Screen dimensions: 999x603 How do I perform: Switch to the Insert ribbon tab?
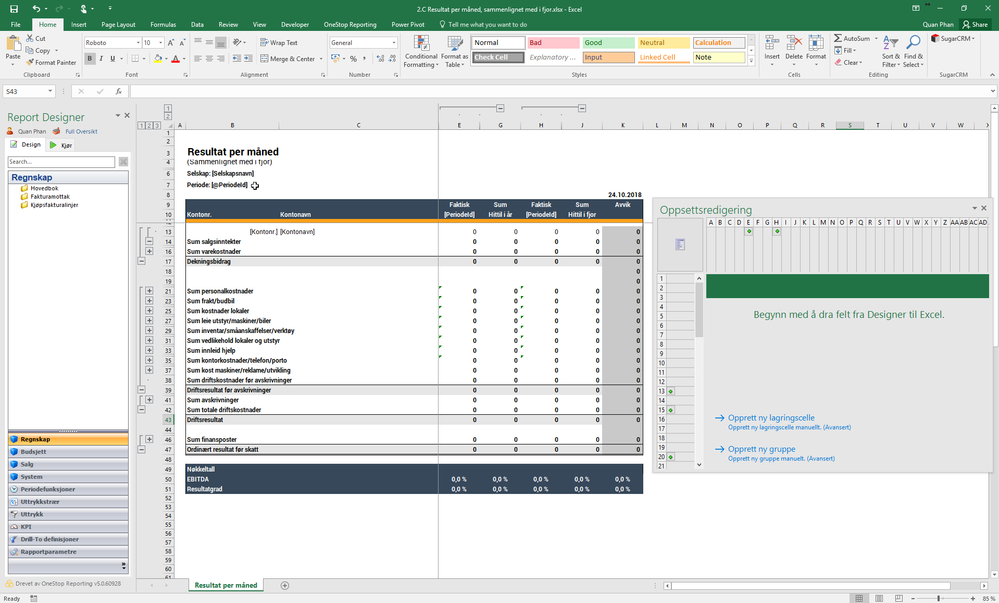[79, 24]
